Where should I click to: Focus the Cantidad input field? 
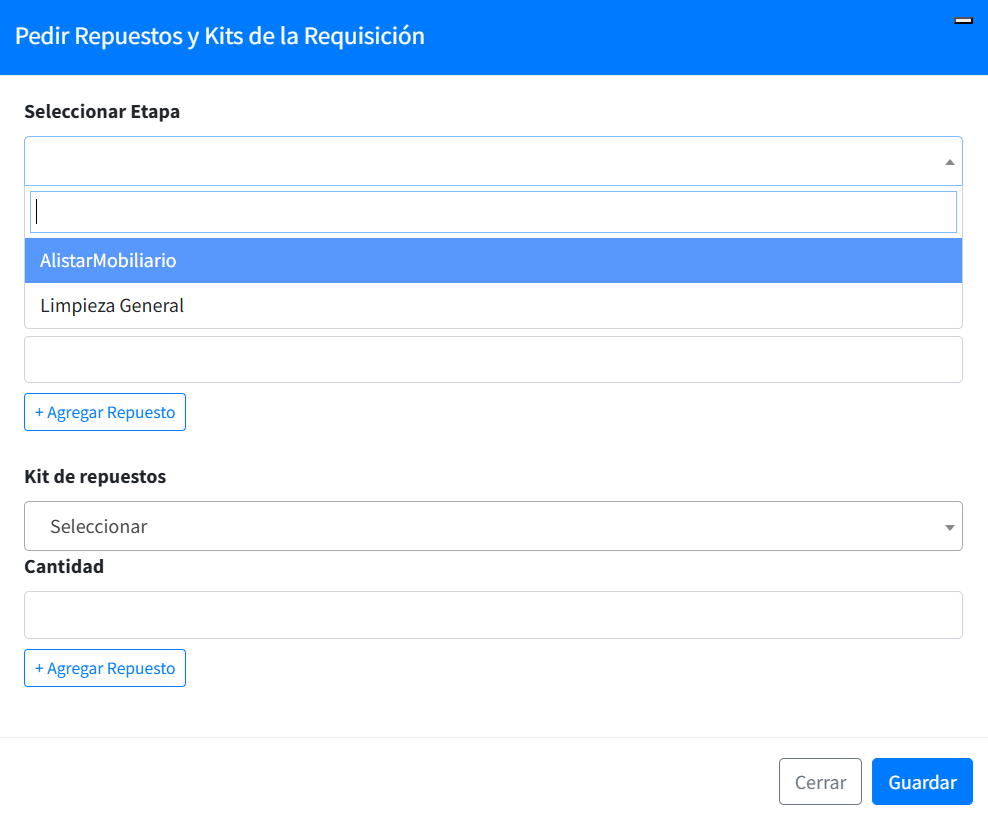coord(493,615)
